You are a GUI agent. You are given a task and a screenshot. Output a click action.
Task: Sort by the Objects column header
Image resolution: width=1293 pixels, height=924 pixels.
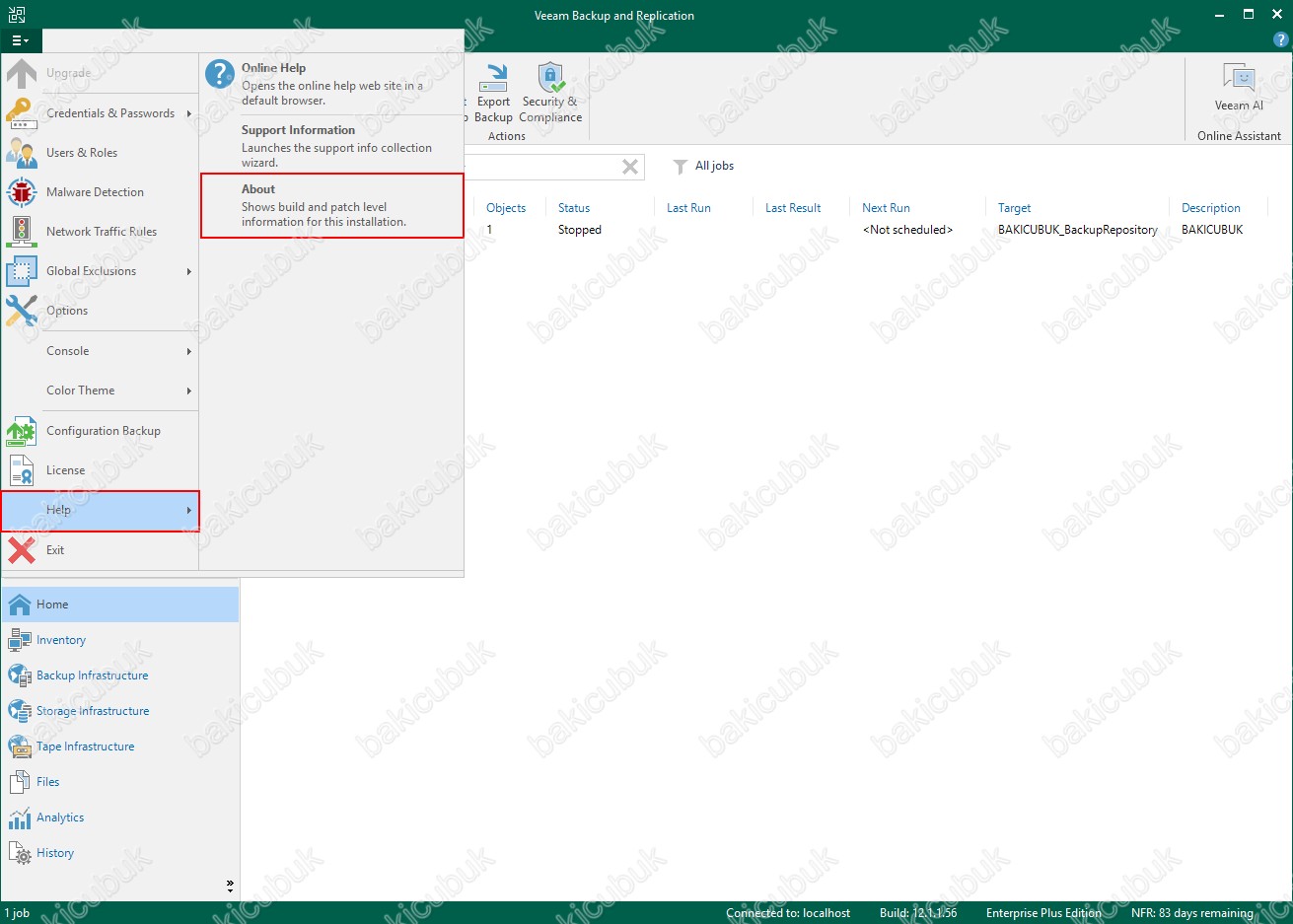point(506,208)
